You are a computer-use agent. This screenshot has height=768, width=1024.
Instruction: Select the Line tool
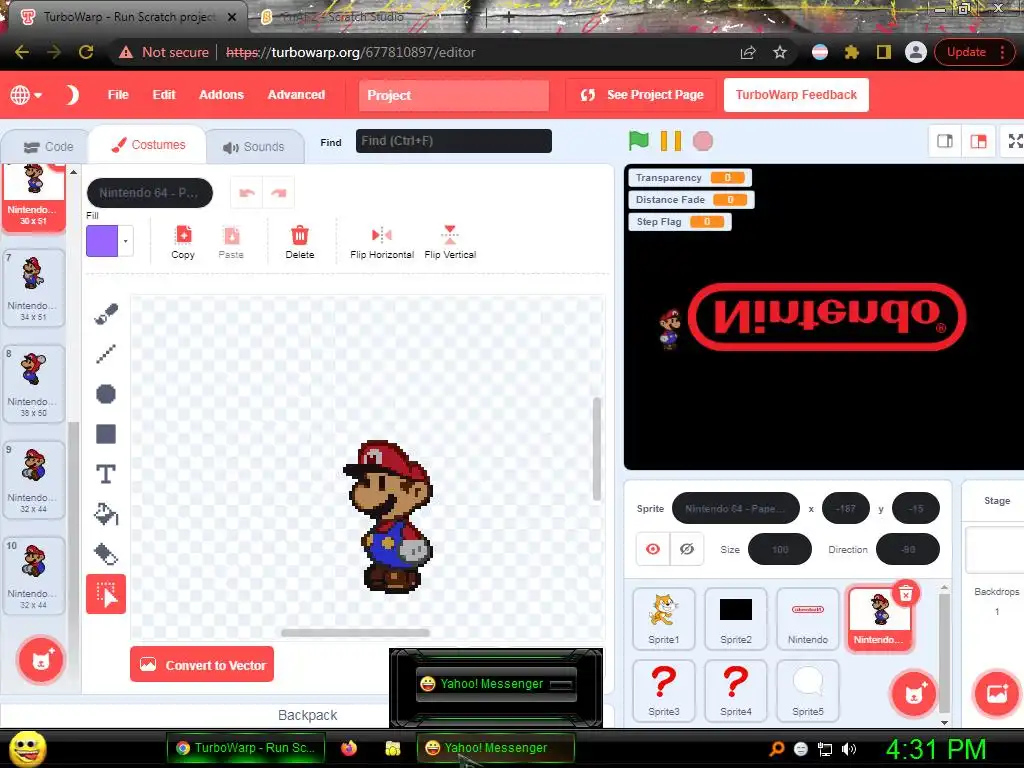pos(106,354)
